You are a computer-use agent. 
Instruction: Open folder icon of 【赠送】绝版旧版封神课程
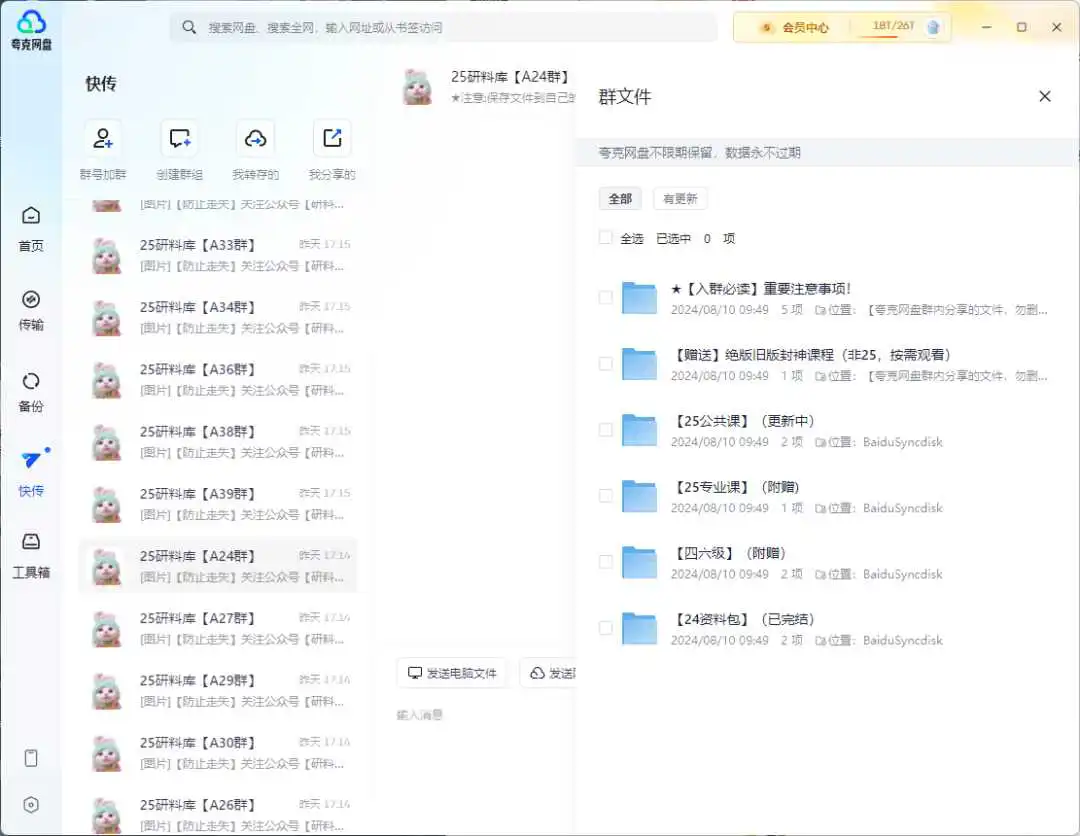(x=639, y=364)
